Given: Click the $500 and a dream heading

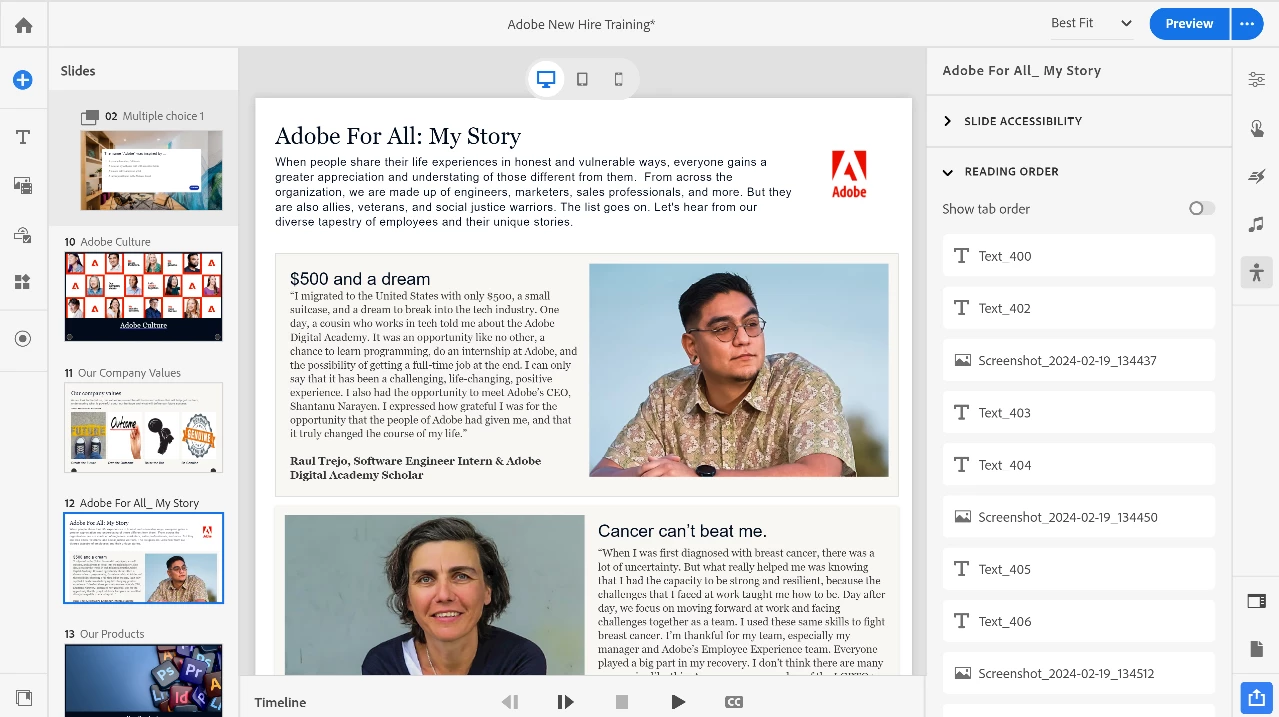Looking at the screenshot, I should [x=360, y=279].
